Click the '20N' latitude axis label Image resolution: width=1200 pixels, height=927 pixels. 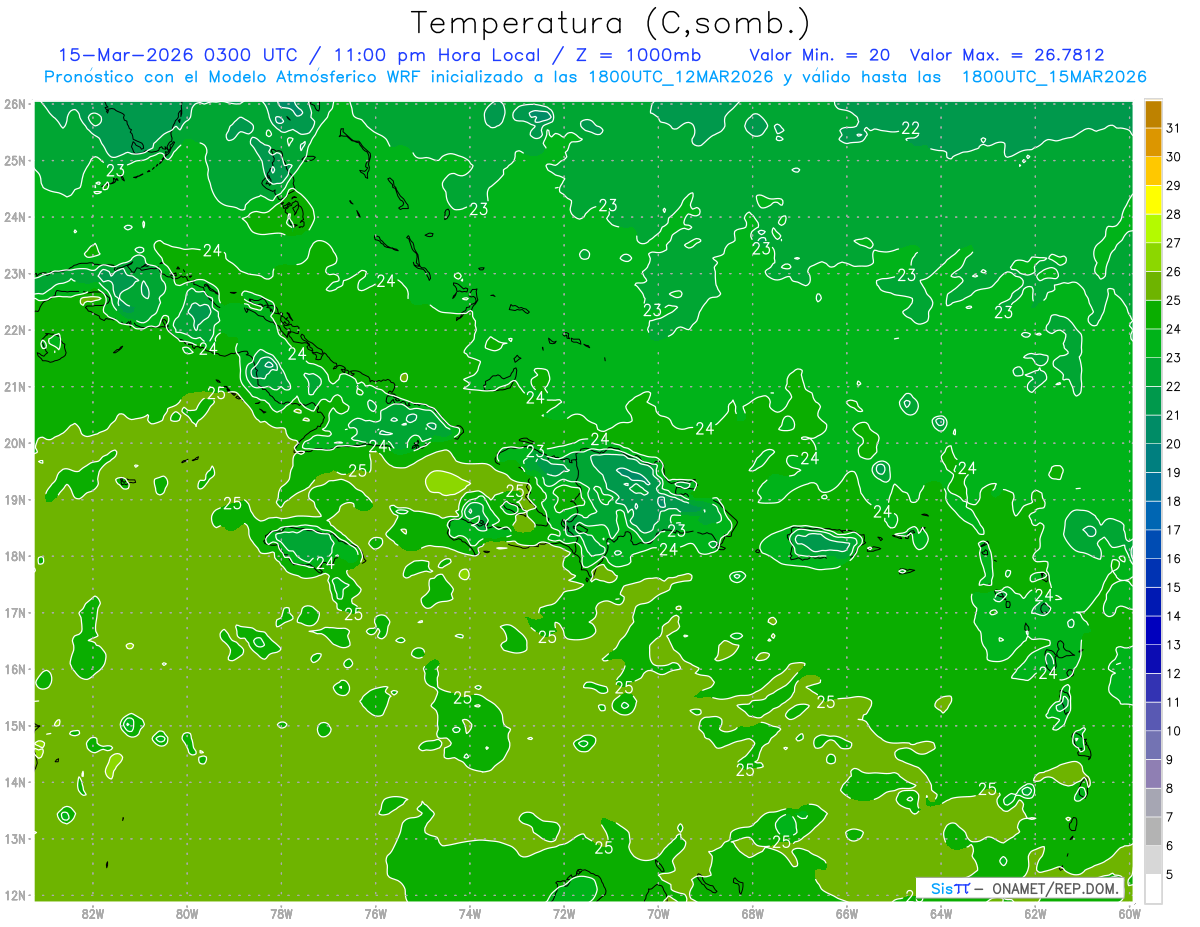tap(14, 443)
